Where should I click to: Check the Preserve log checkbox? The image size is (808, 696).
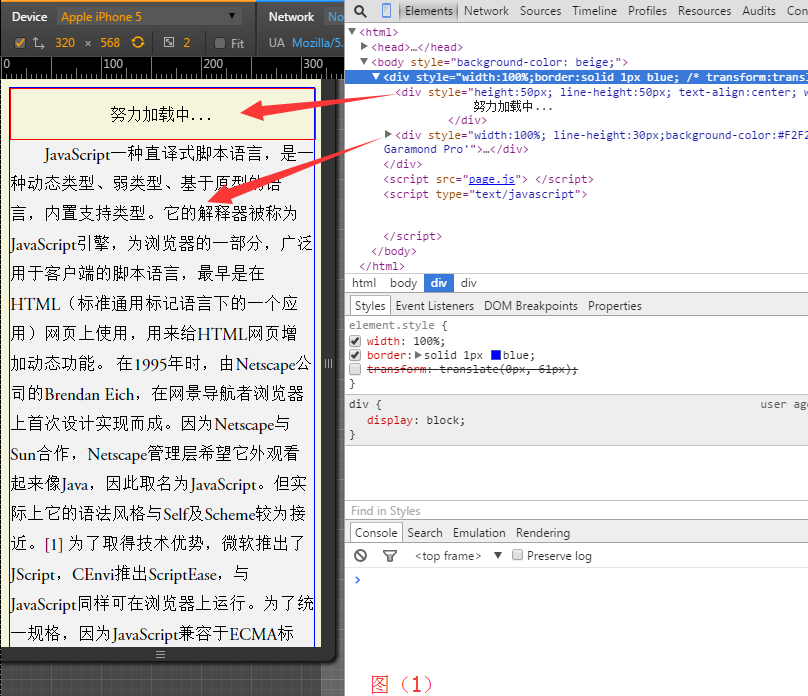point(517,555)
